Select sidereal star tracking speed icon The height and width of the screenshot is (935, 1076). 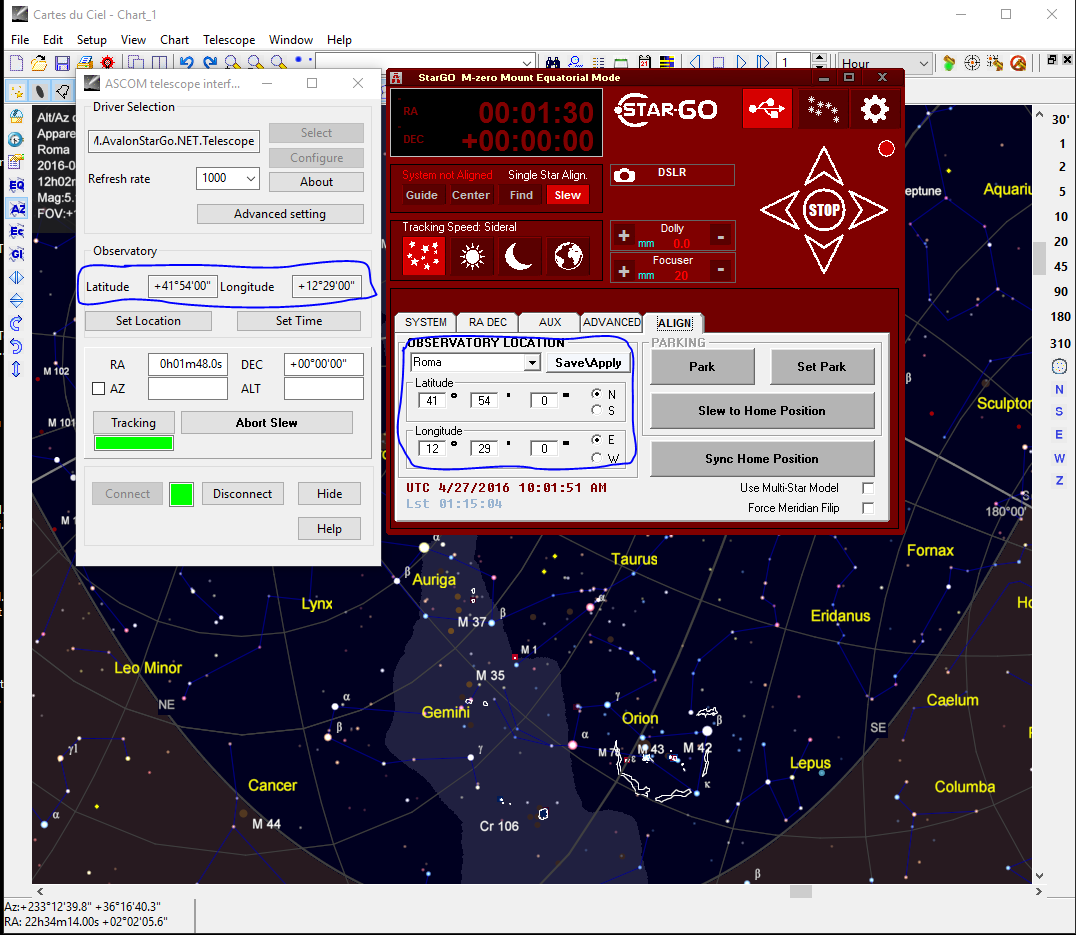point(423,256)
